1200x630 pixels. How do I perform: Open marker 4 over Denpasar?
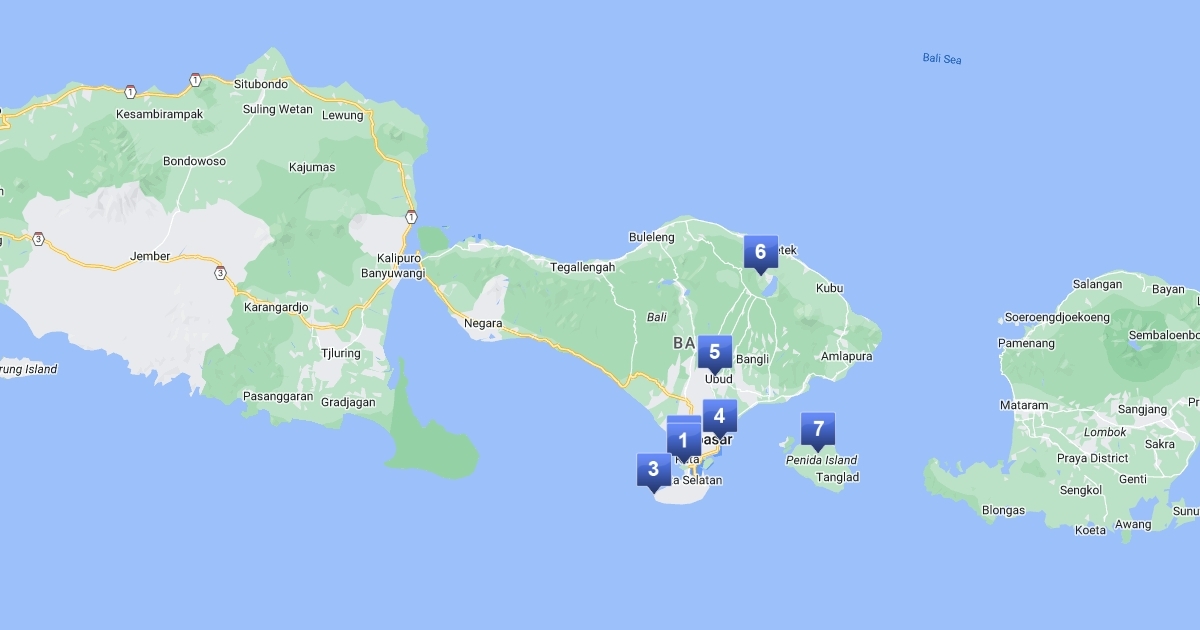coord(719,416)
